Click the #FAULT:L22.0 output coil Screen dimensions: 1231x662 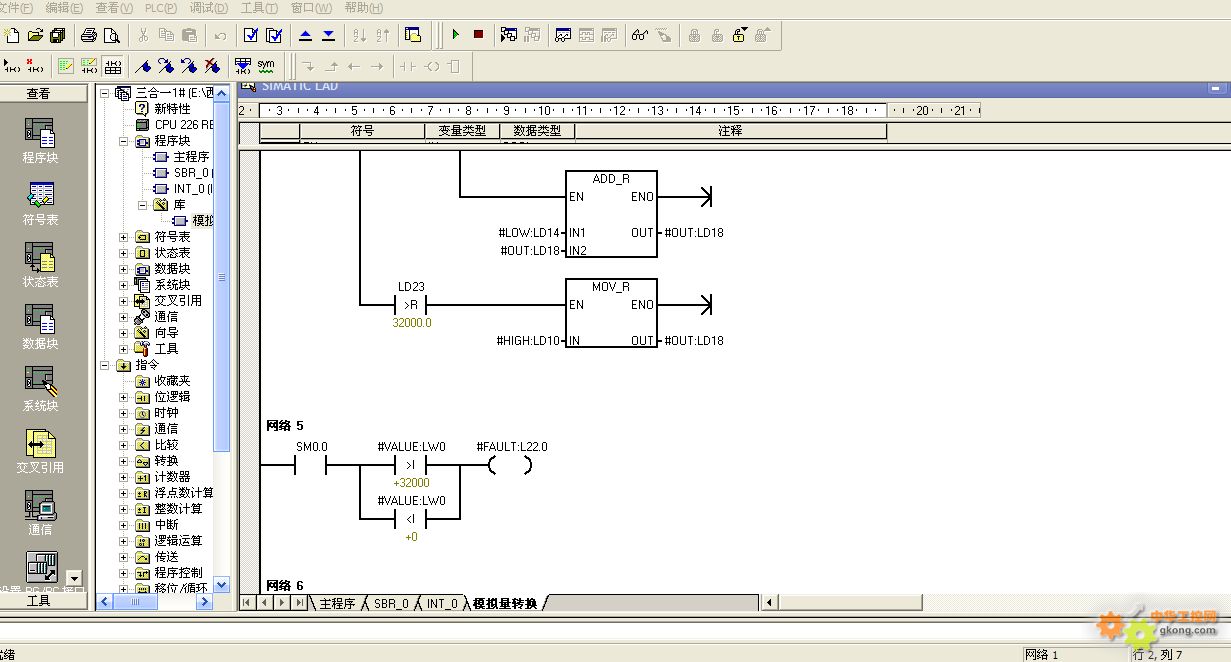point(510,465)
